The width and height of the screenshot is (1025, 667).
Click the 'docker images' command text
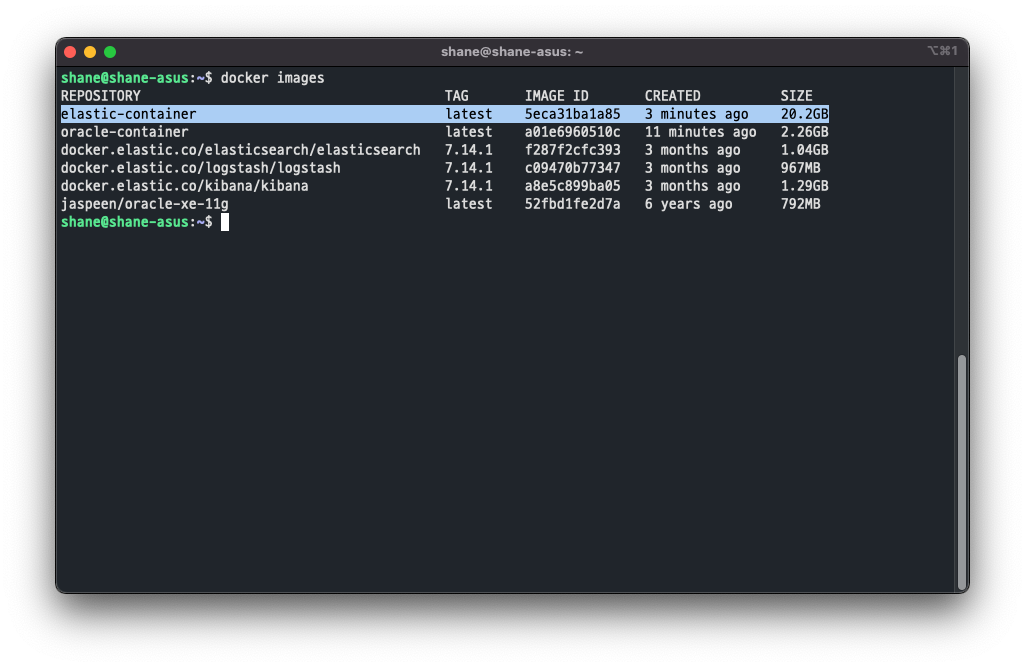tap(273, 78)
